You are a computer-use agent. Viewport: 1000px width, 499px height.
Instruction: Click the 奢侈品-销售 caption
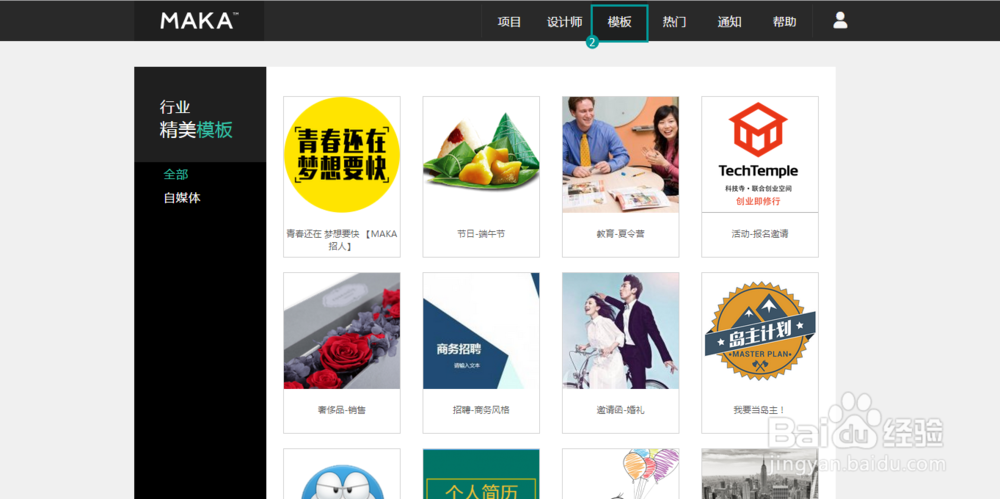click(x=342, y=410)
